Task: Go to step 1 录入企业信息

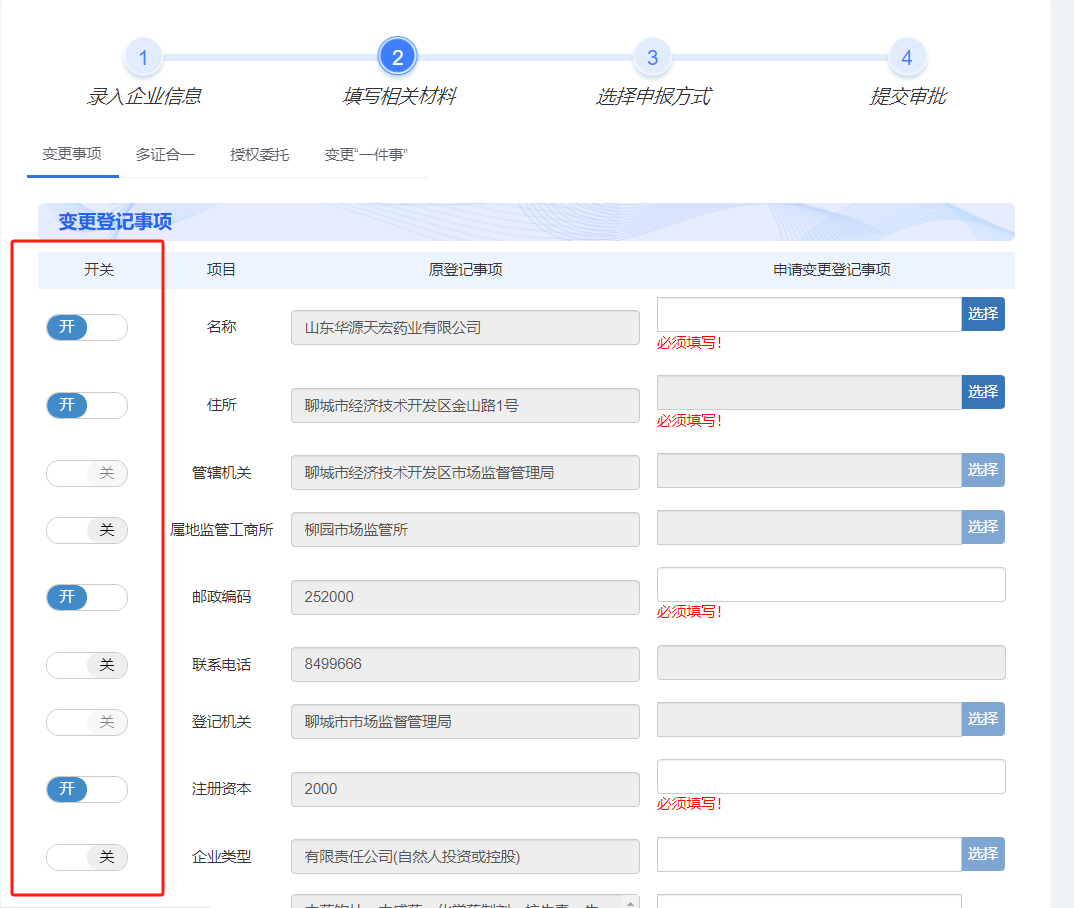Action: pyautogui.click(x=143, y=57)
